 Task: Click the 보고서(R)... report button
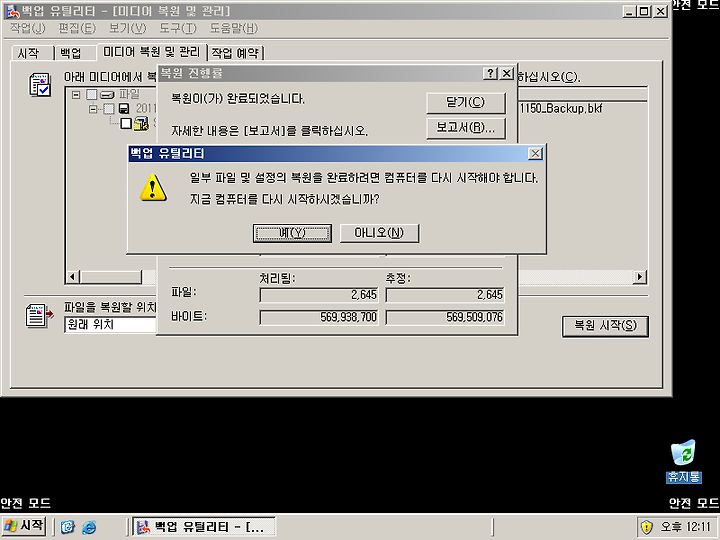[x=466, y=128]
